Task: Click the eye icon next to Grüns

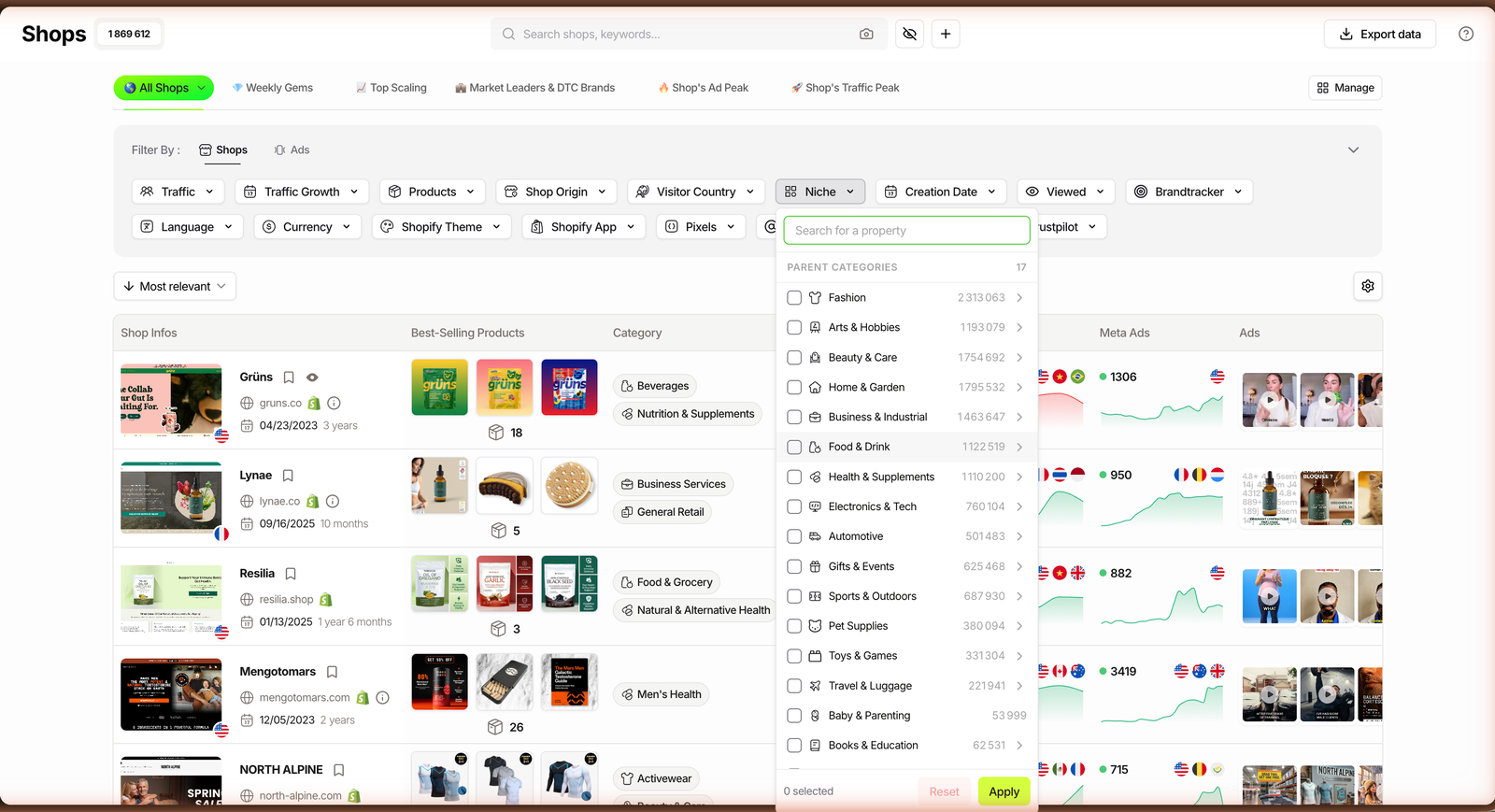Action: 312,378
